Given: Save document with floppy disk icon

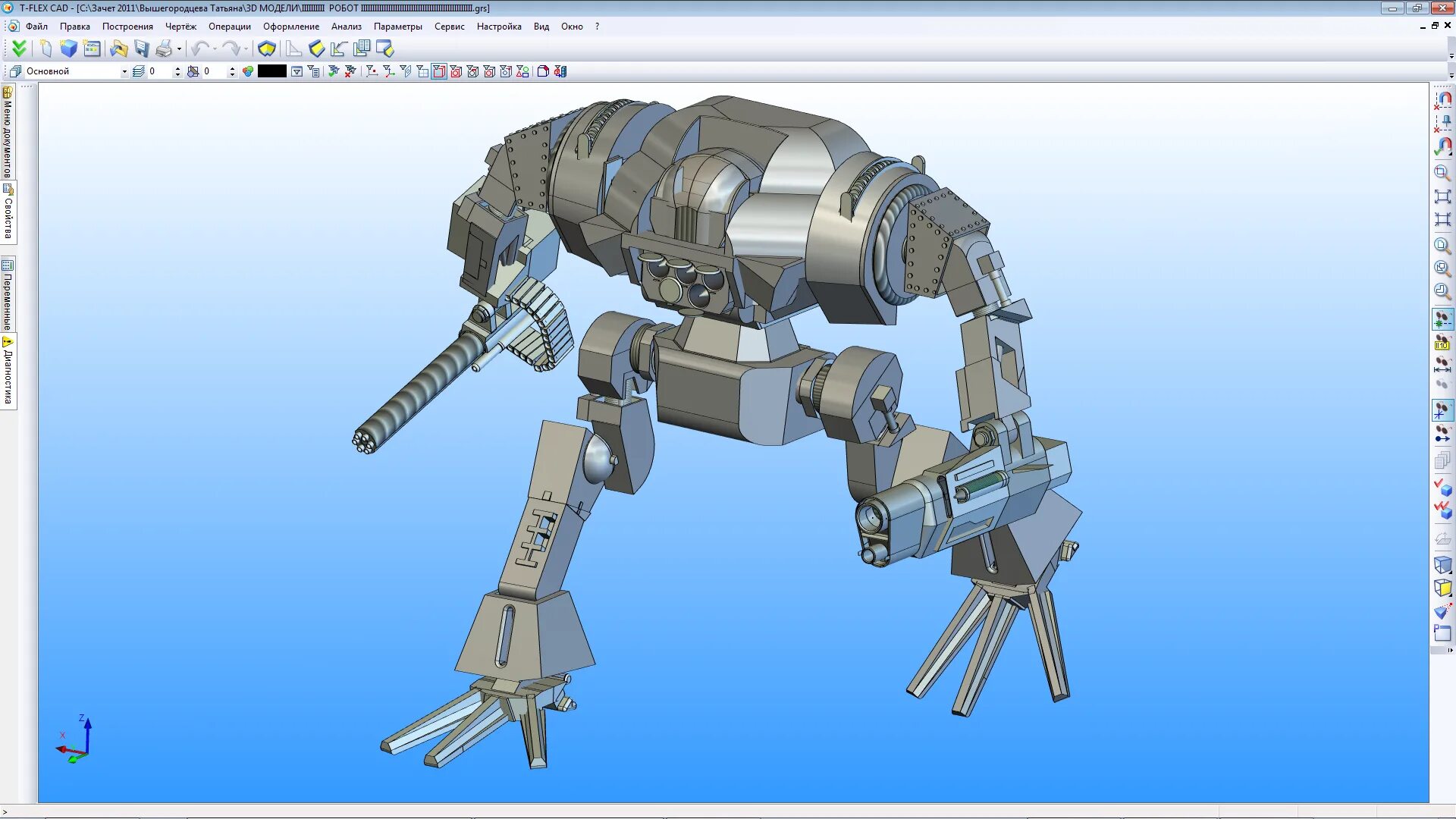Looking at the screenshot, I should coord(142,49).
